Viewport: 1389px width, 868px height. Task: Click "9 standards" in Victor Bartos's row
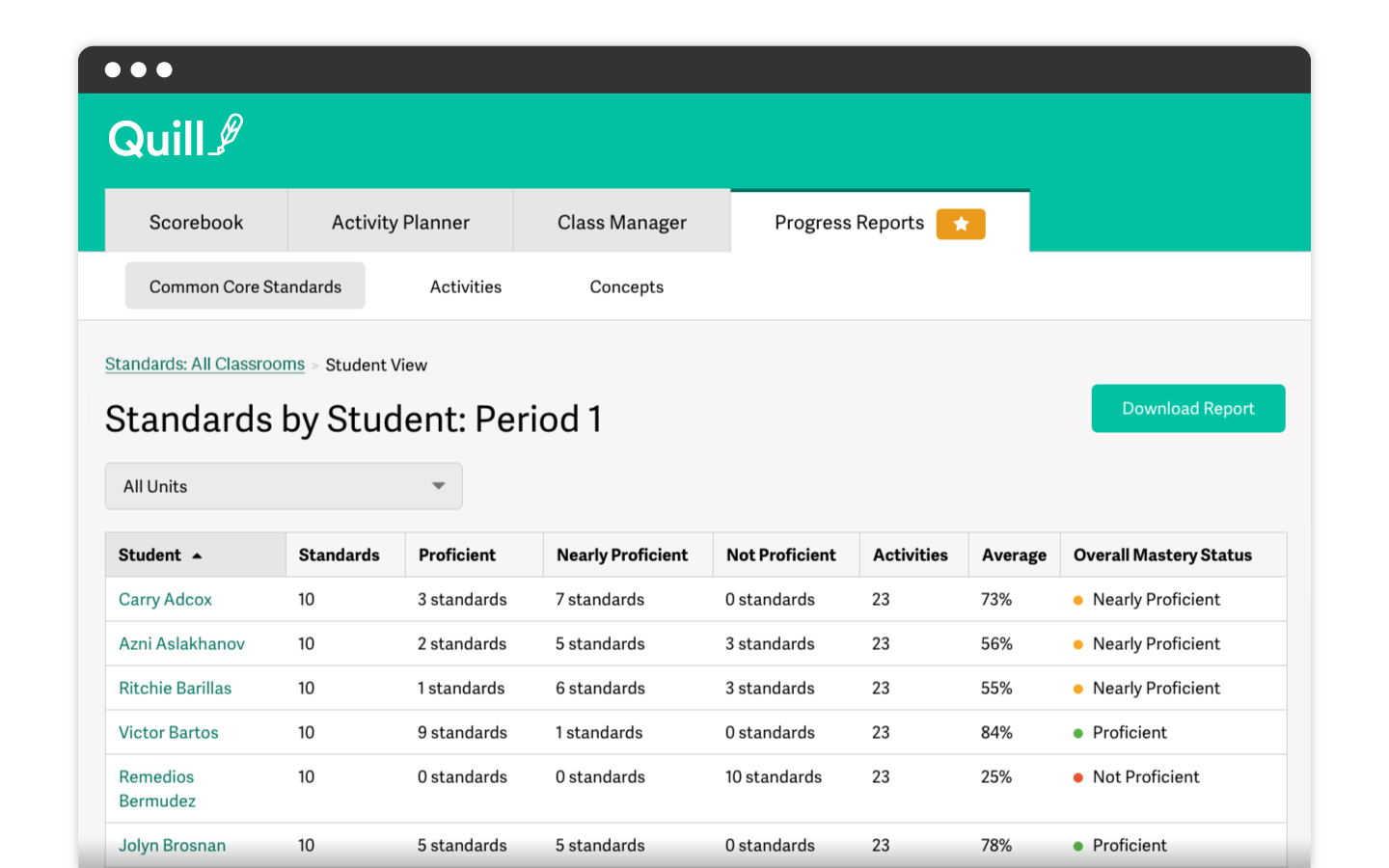pos(462,732)
